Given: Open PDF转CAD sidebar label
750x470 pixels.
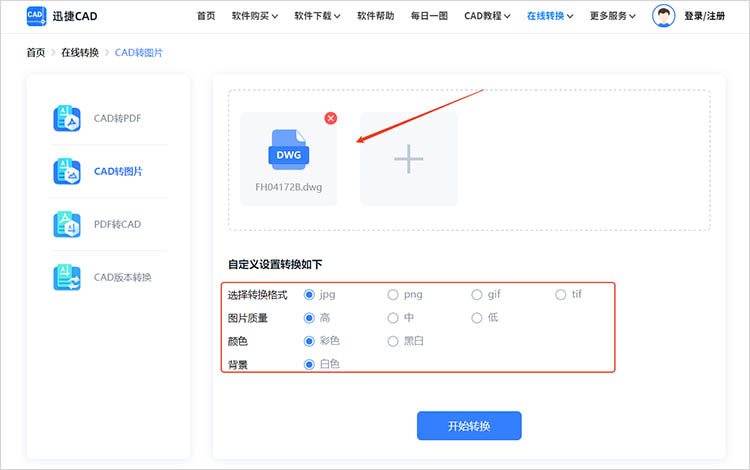Looking at the screenshot, I should coord(118,224).
